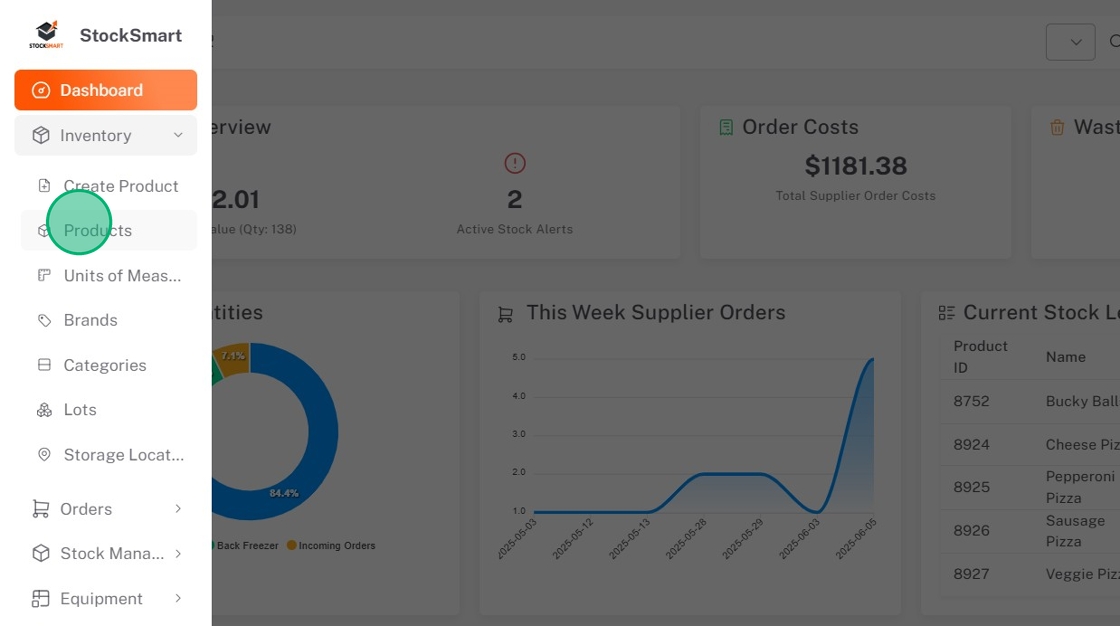The image size is (1120, 626).
Task: Click the Order Costs receipt icon
Action: tap(726, 127)
